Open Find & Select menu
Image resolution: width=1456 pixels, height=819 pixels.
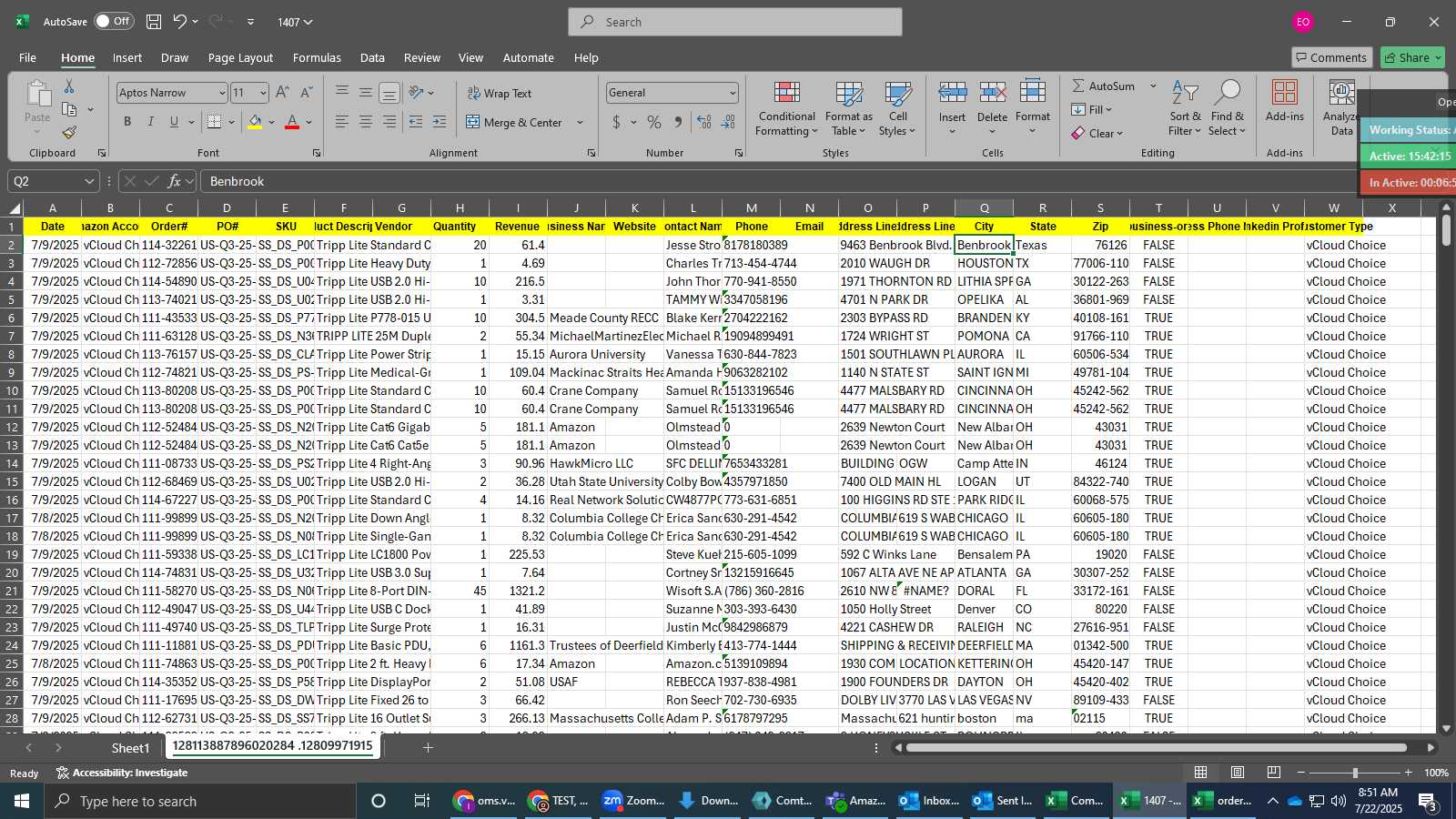point(1228,108)
